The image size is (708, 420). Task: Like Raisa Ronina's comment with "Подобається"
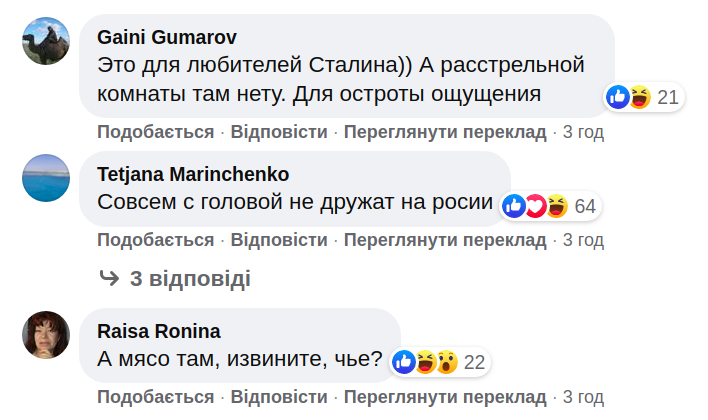pyautogui.click(x=156, y=396)
